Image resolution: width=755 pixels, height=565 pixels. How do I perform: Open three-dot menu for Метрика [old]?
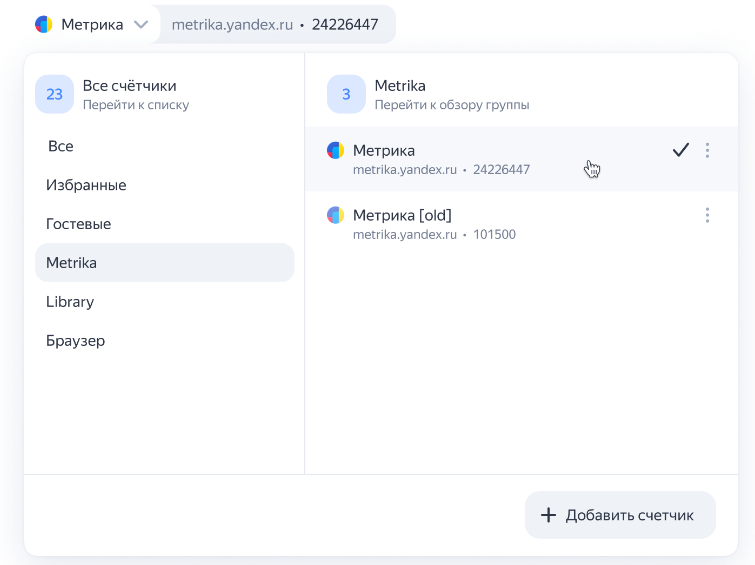click(x=707, y=215)
